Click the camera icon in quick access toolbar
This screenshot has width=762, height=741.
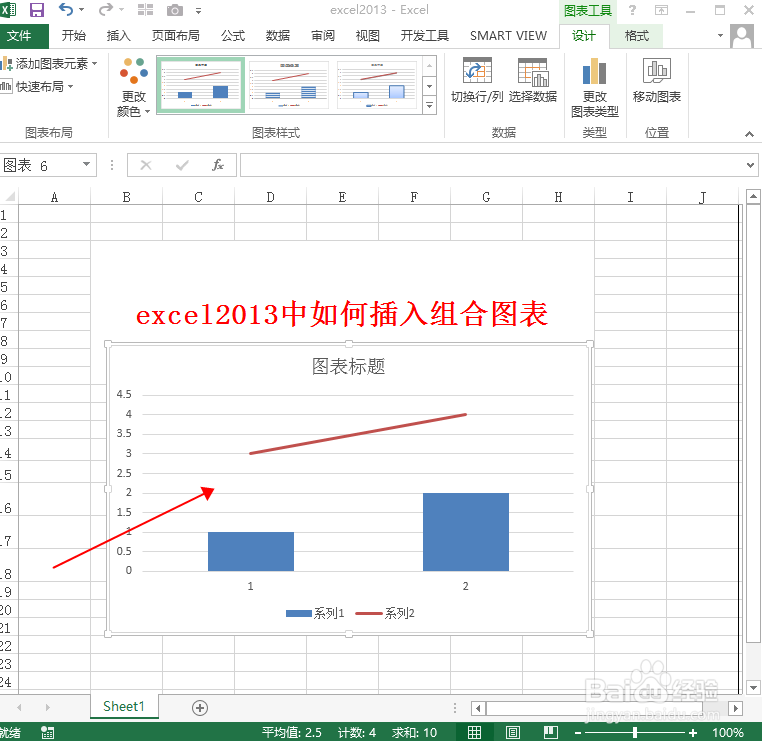tap(174, 10)
